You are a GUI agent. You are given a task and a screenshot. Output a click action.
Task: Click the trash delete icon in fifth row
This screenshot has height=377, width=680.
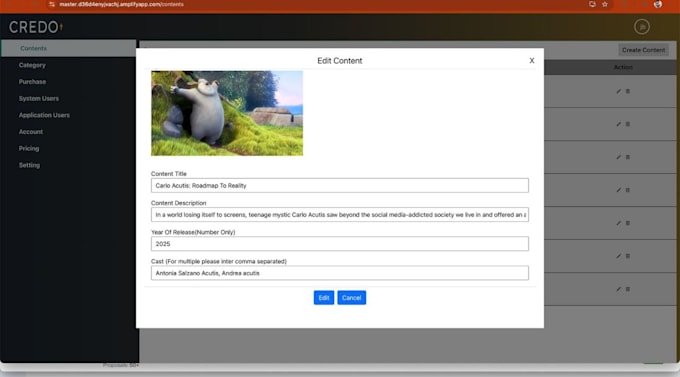tap(628, 223)
